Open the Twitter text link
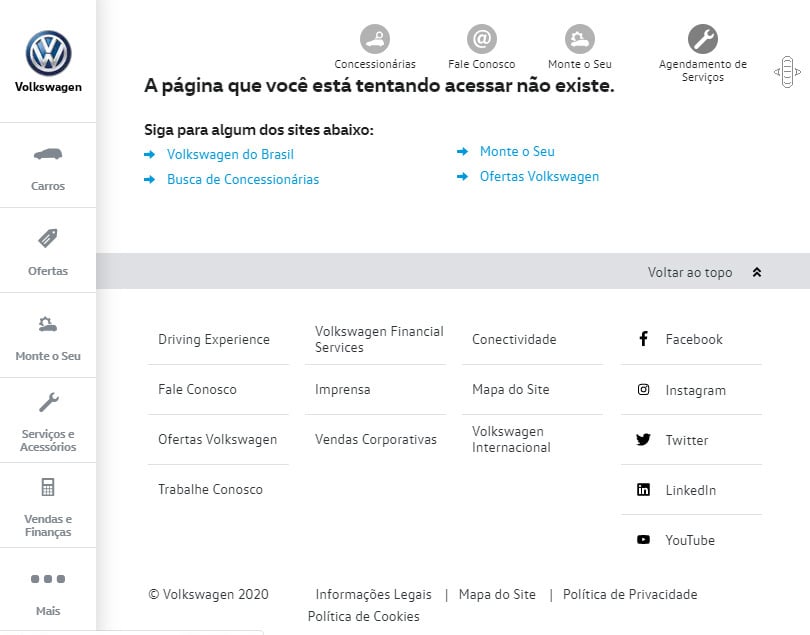Viewport: 810px width, 635px height. [x=687, y=440]
